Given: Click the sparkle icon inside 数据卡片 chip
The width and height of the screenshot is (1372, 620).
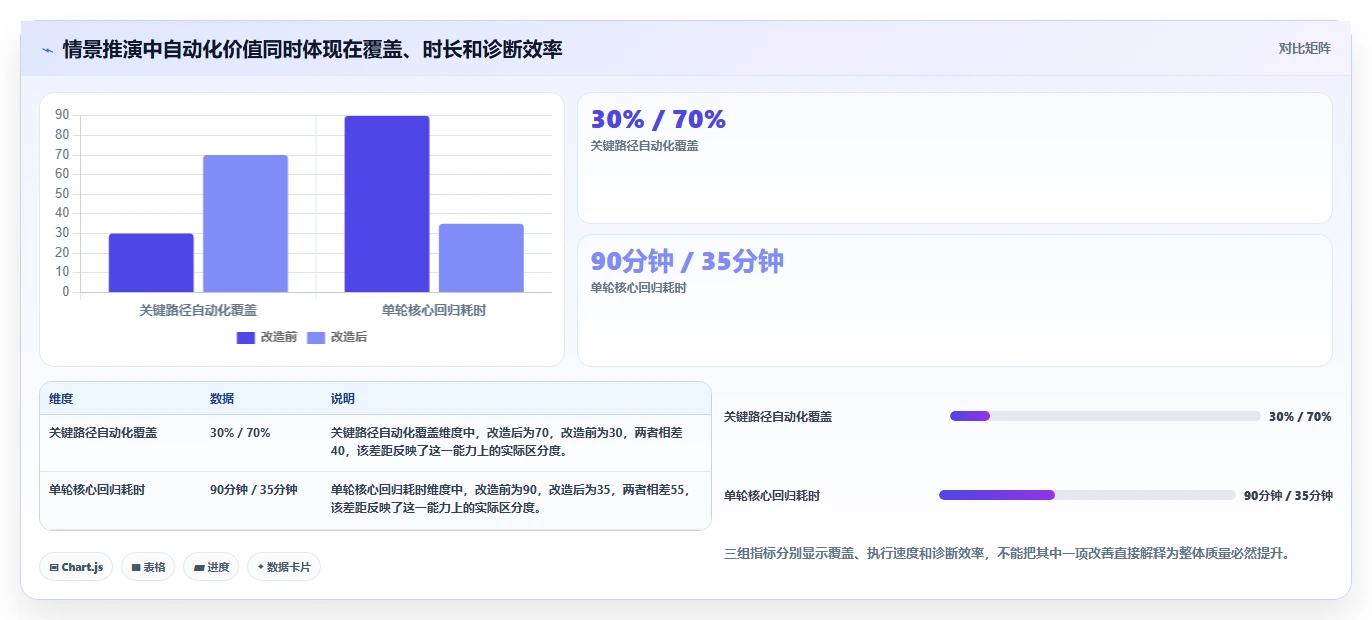Looking at the screenshot, I should point(261,567).
